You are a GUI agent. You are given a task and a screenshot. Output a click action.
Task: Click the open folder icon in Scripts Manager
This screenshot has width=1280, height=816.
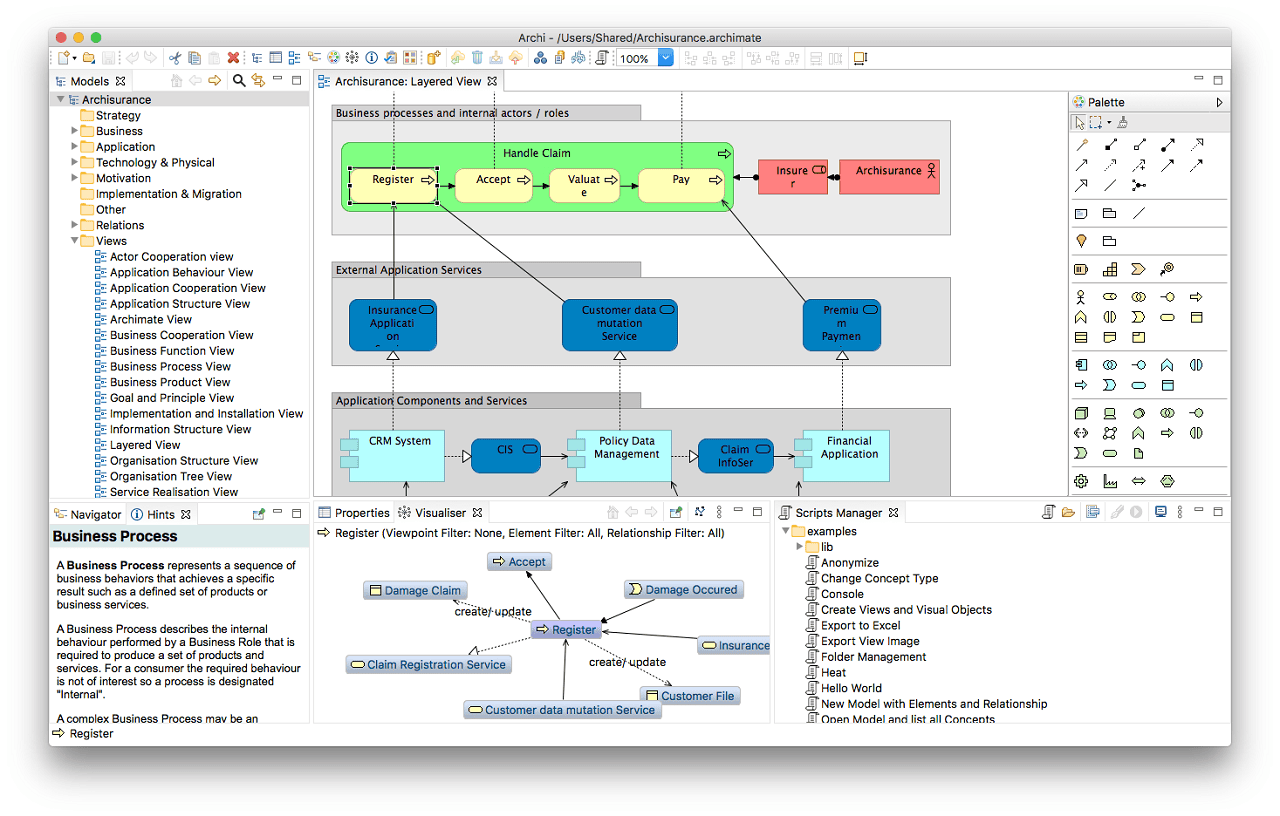1068,512
